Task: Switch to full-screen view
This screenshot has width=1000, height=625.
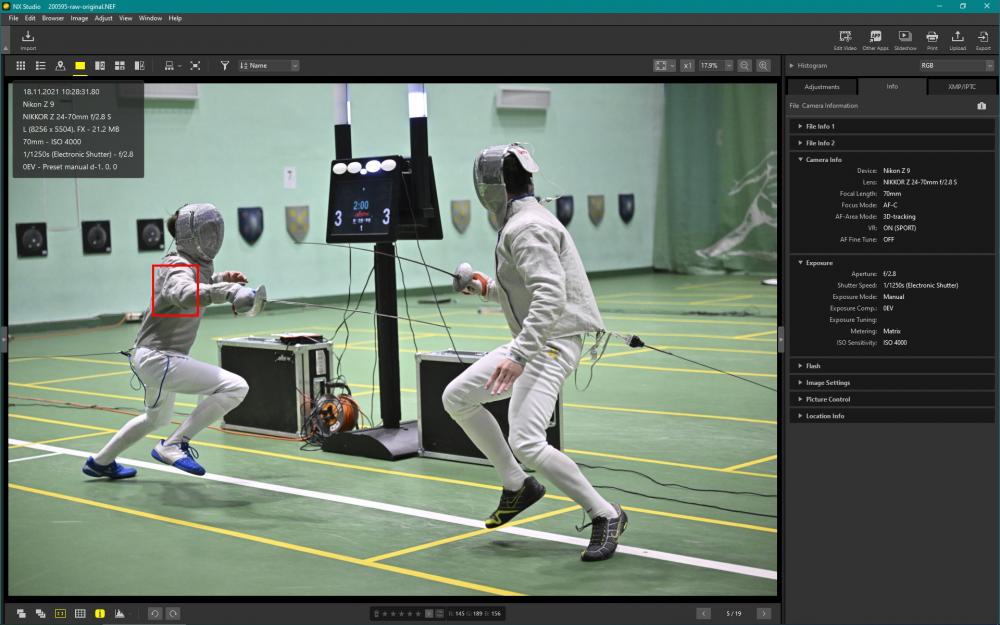Action: tap(195, 66)
